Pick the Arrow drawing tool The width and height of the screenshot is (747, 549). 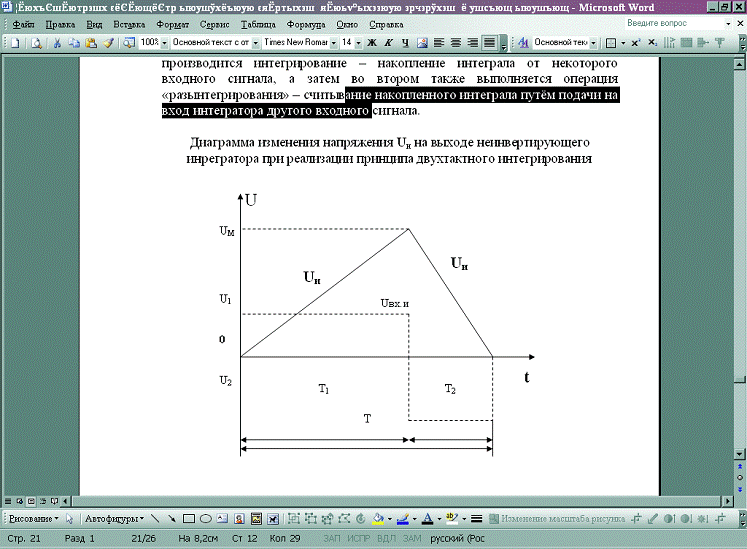tap(171, 519)
